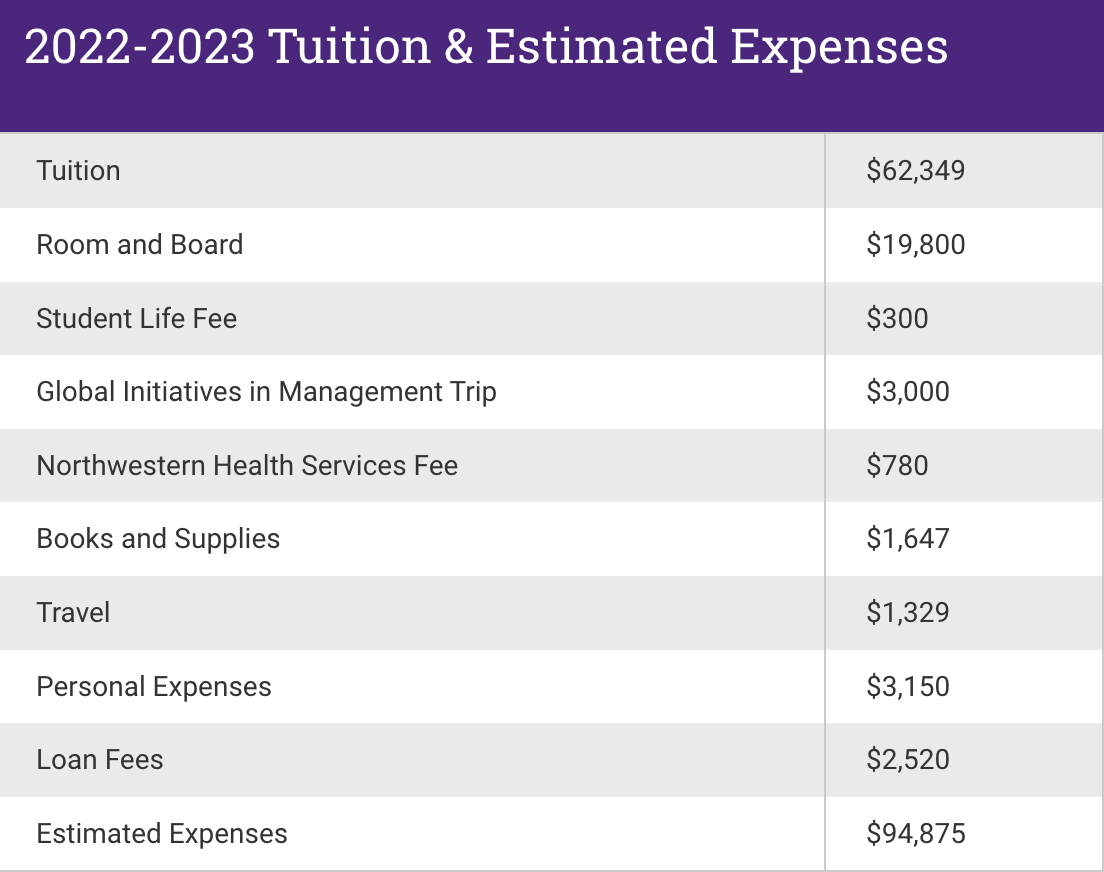Select the $1,329 travel amount
The image size is (1104, 872).
tap(907, 612)
